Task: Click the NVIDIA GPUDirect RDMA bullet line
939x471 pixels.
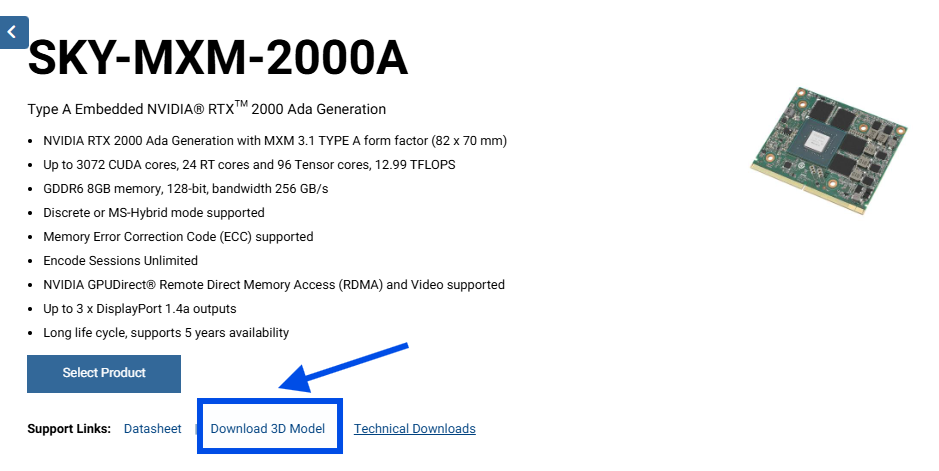Action: 274,285
